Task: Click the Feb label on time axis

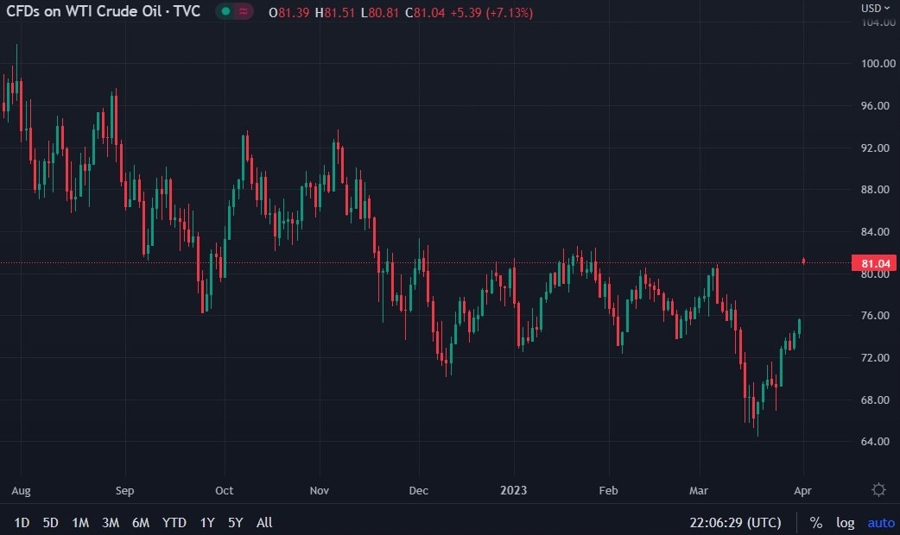Action: click(x=608, y=491)
